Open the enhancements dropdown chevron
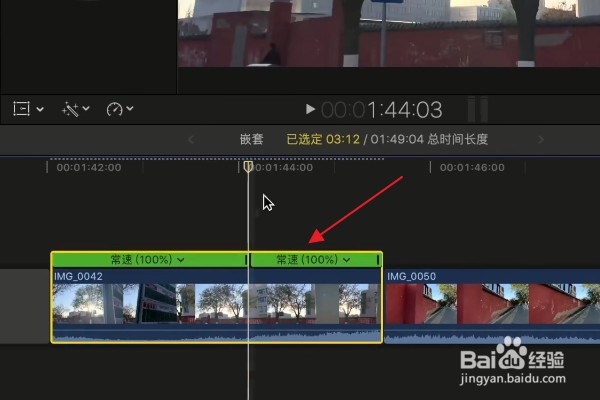600x400 pixels. tap(86, 109)
